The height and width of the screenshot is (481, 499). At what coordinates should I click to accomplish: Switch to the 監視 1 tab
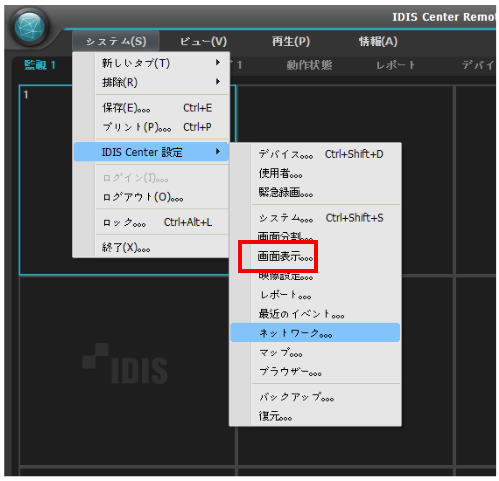[40, 65]
